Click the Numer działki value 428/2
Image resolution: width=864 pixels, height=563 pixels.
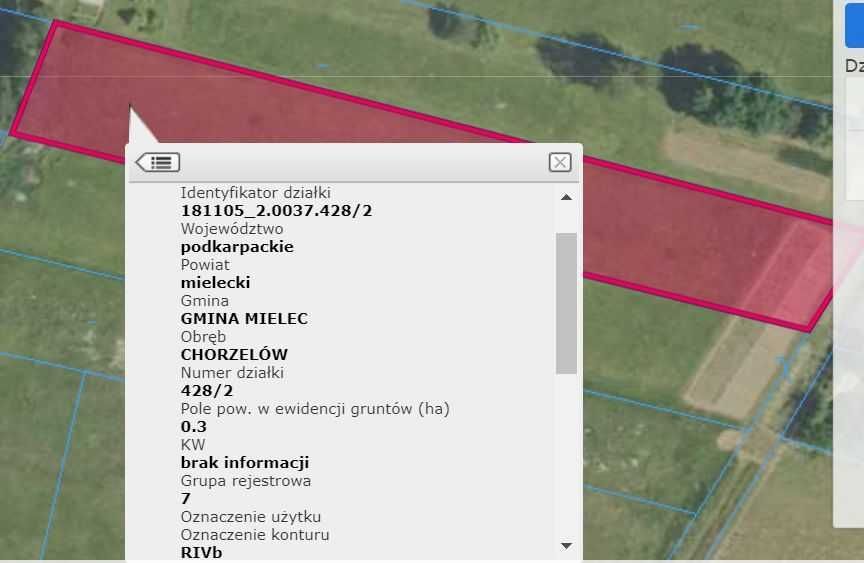tap(207, 391)
